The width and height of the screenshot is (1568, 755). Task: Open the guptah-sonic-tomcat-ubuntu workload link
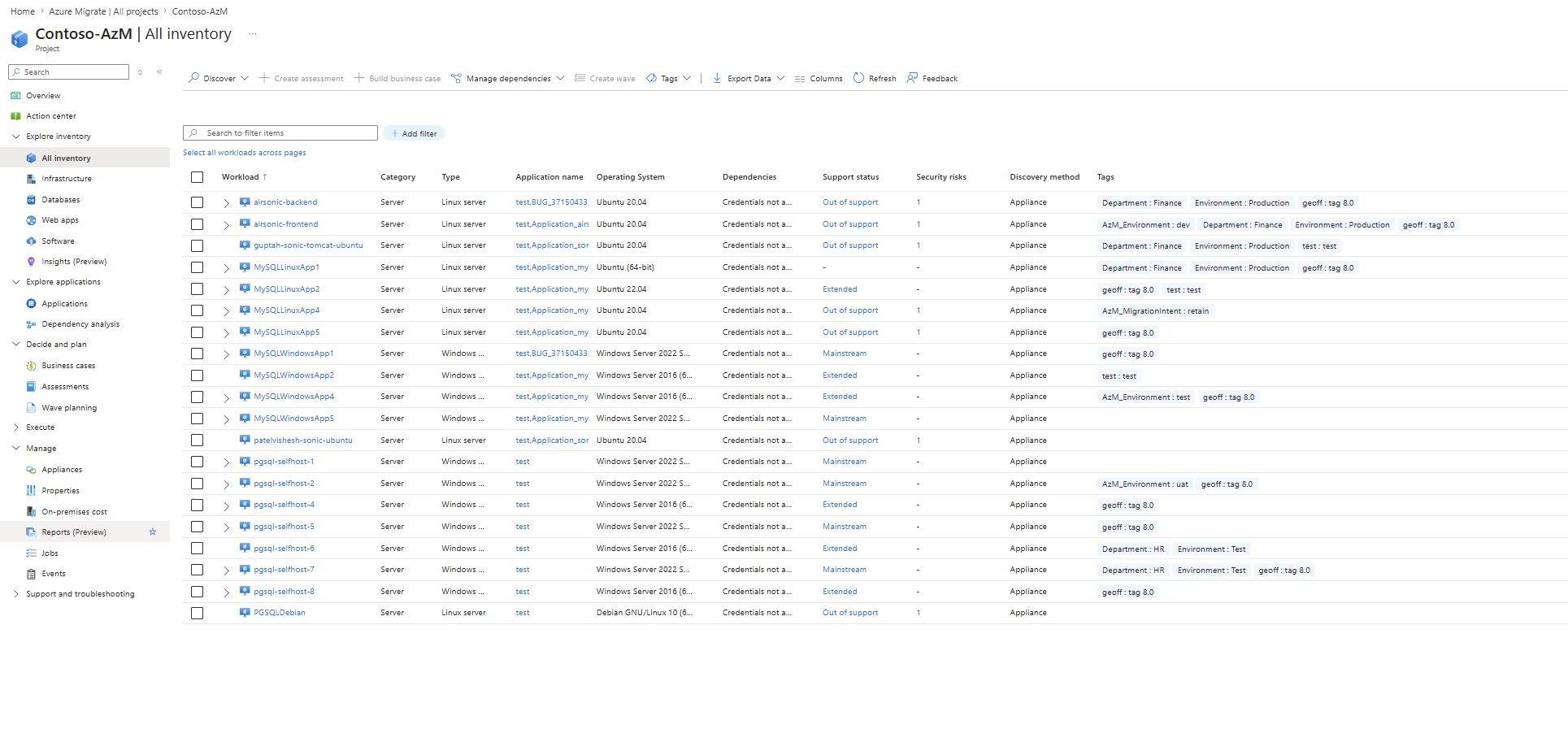click(308, 245)
